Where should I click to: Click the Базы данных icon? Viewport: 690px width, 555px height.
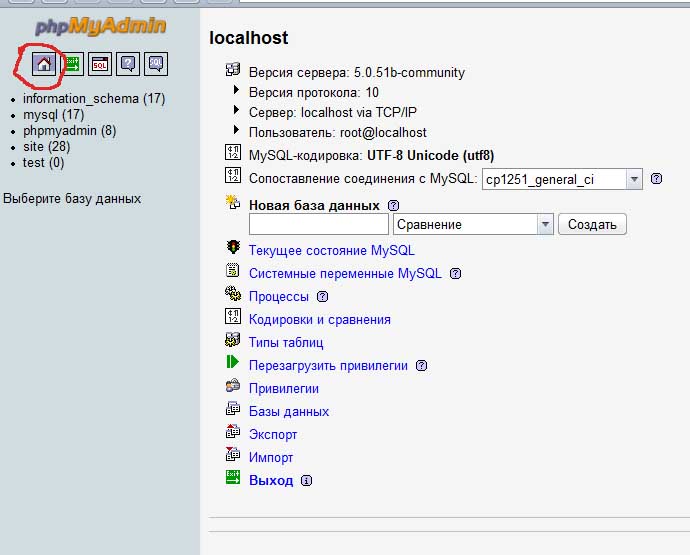click(233, 408)
